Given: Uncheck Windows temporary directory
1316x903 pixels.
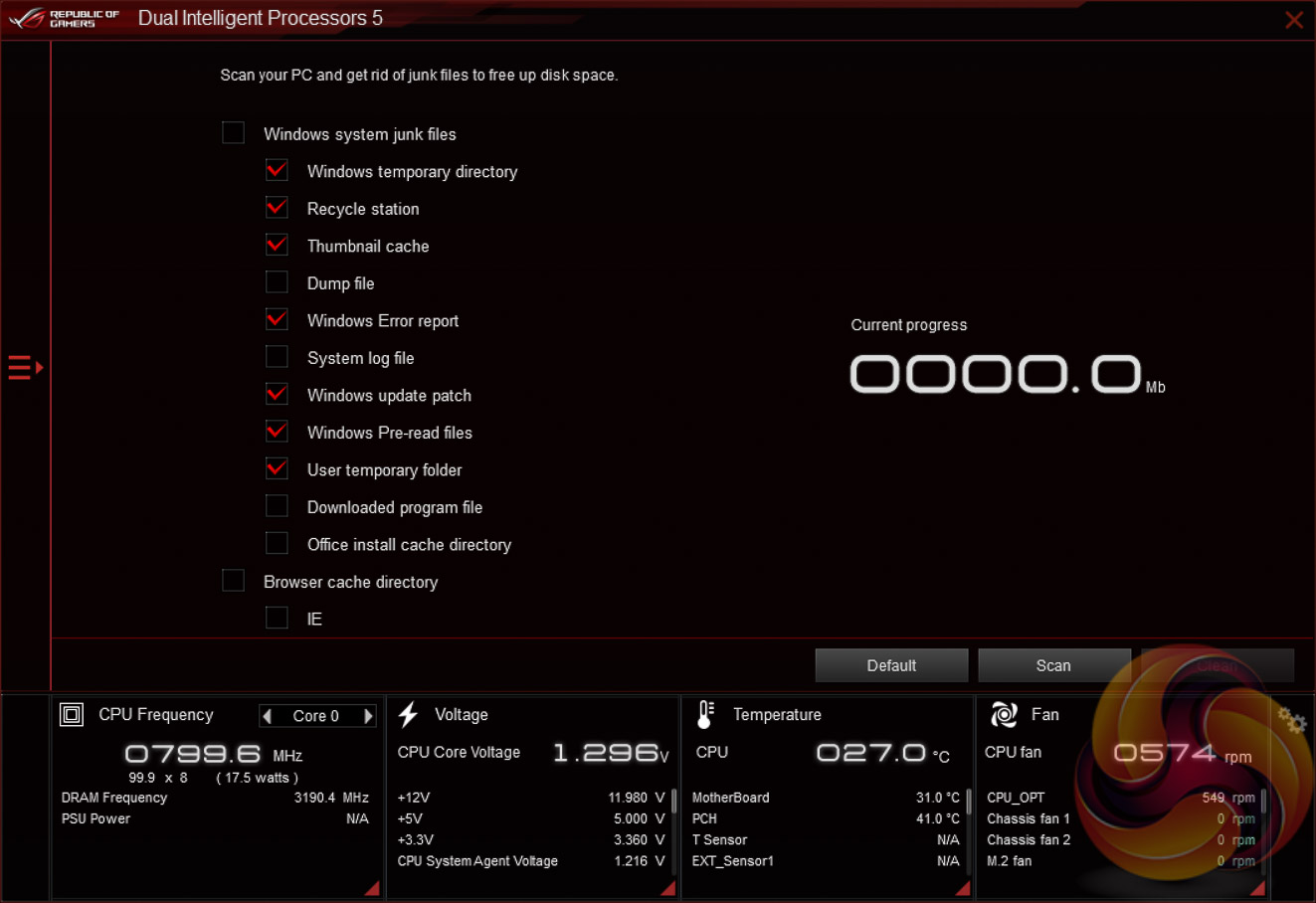Looking at the screenshot, I should [x=278, y=170].
